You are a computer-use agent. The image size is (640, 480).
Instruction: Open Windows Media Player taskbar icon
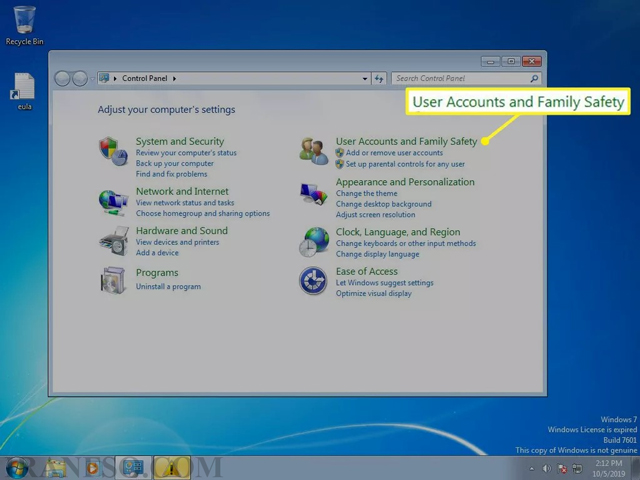(x=93, y=468)
